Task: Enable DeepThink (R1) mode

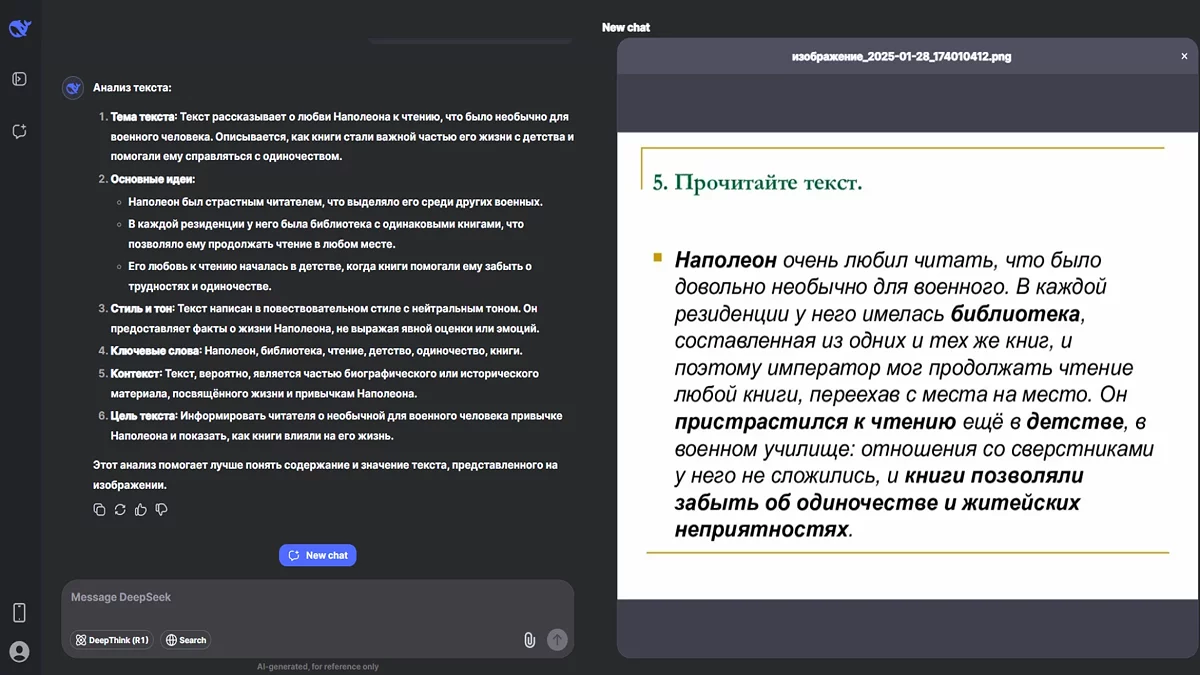Action: 111,640
